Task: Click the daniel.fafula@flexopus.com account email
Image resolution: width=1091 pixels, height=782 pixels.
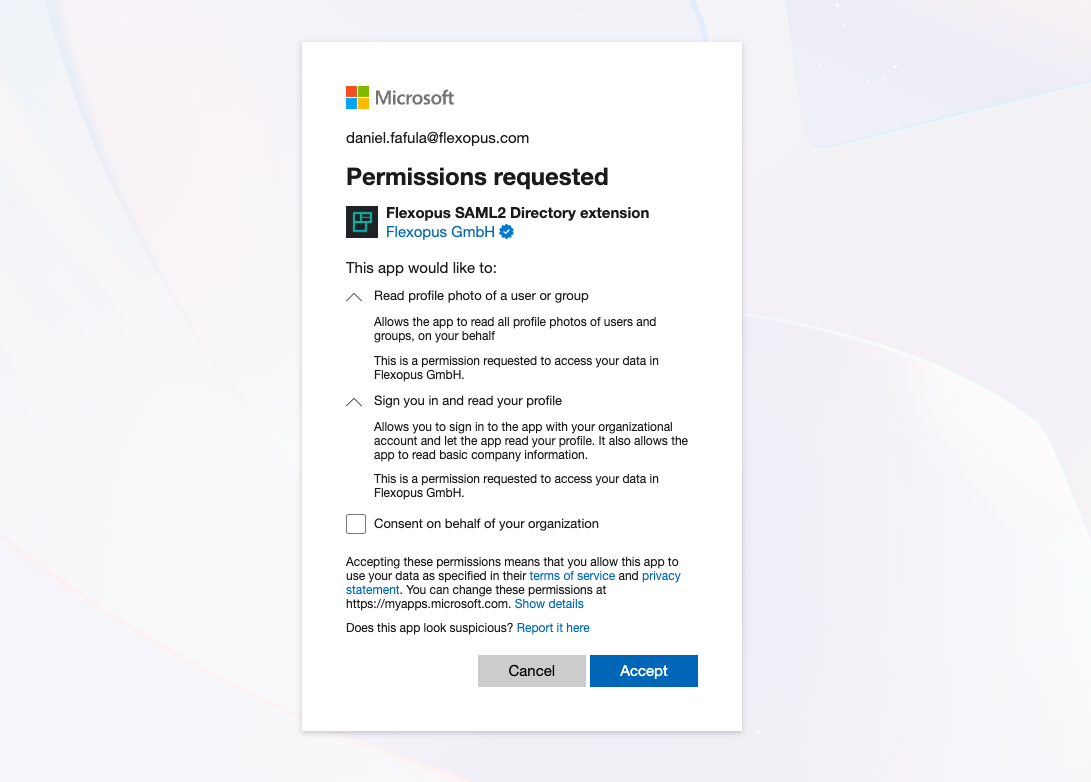Action: (x=437, y=138)
